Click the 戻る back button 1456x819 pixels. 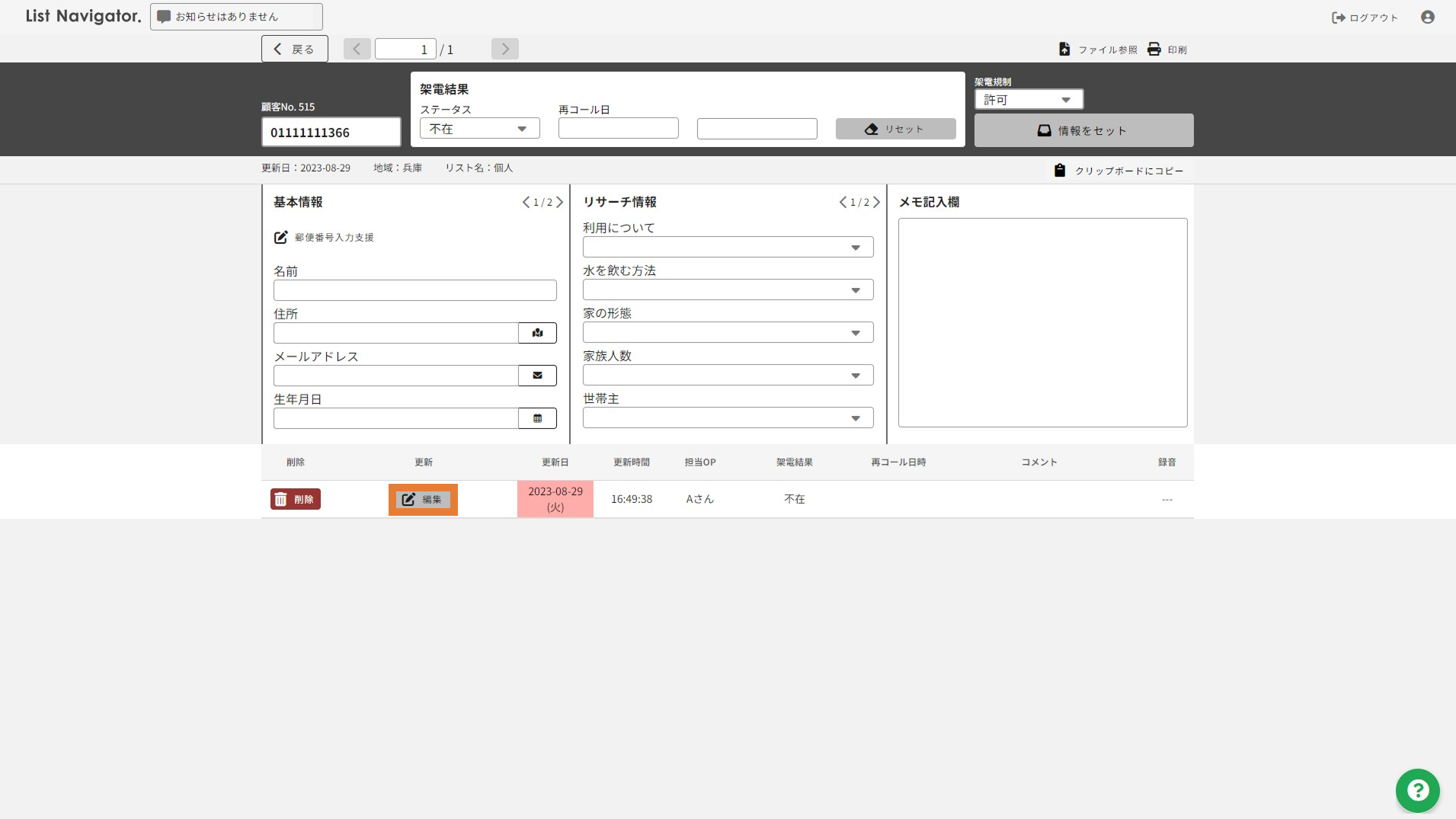pyautogui.click(x=294, y=49)
